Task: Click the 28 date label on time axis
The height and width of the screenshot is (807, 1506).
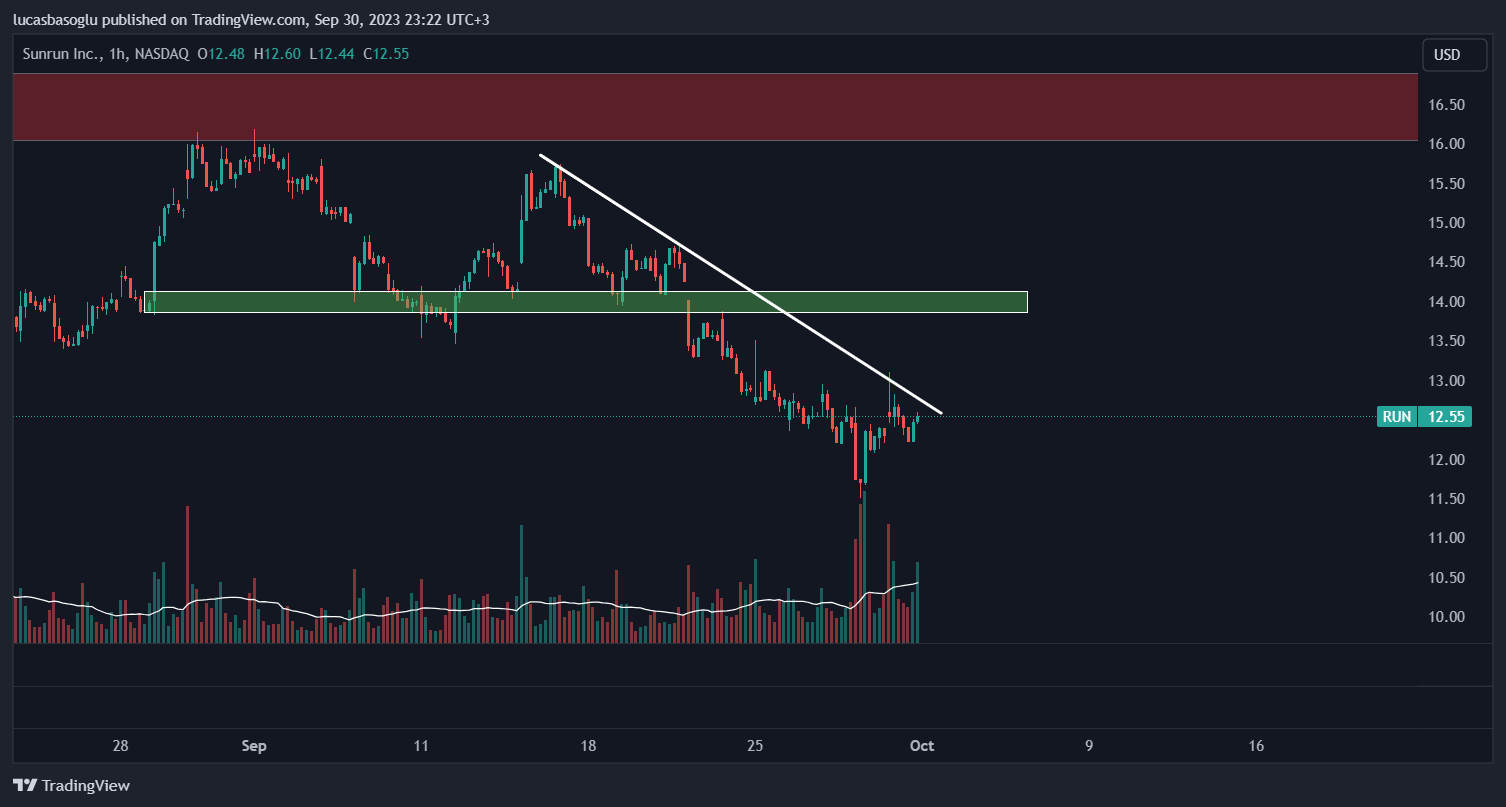Action: [x=121, y=746]
